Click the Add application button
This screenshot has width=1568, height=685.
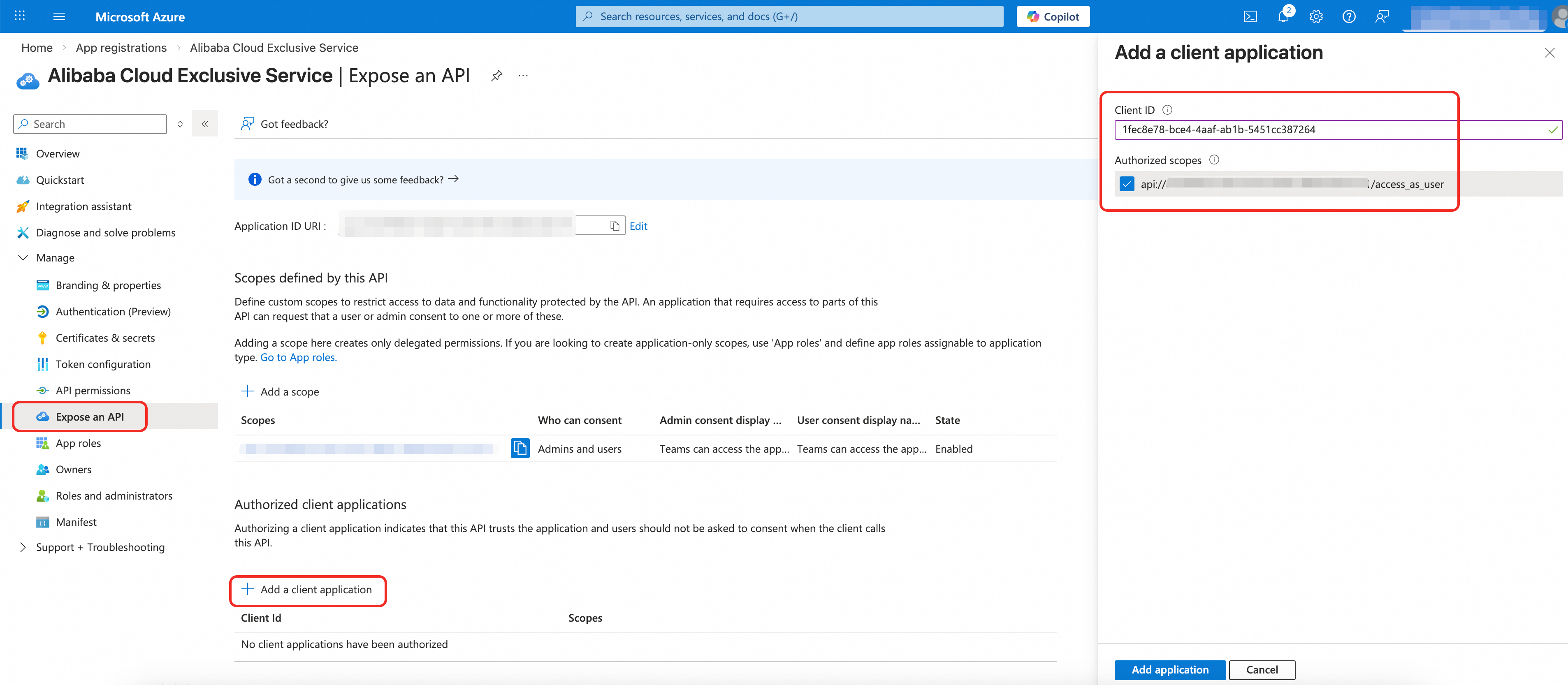click(1169, 669)
